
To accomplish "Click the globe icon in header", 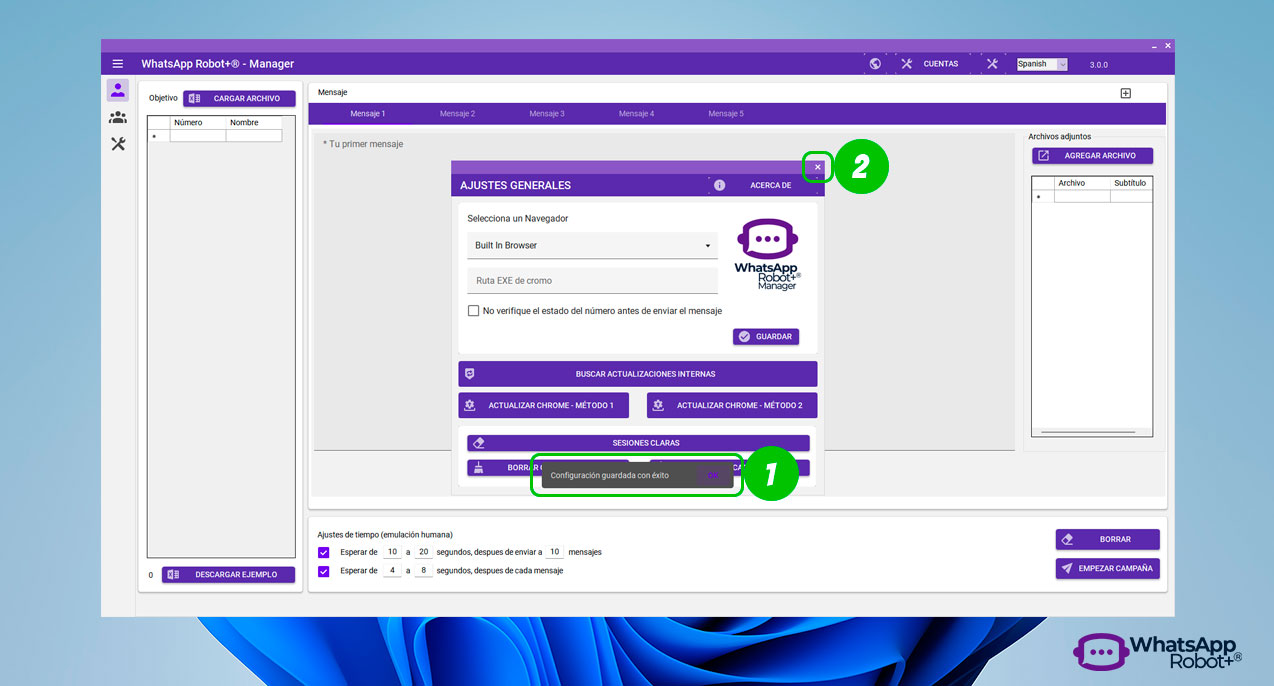I will point(875,64).
